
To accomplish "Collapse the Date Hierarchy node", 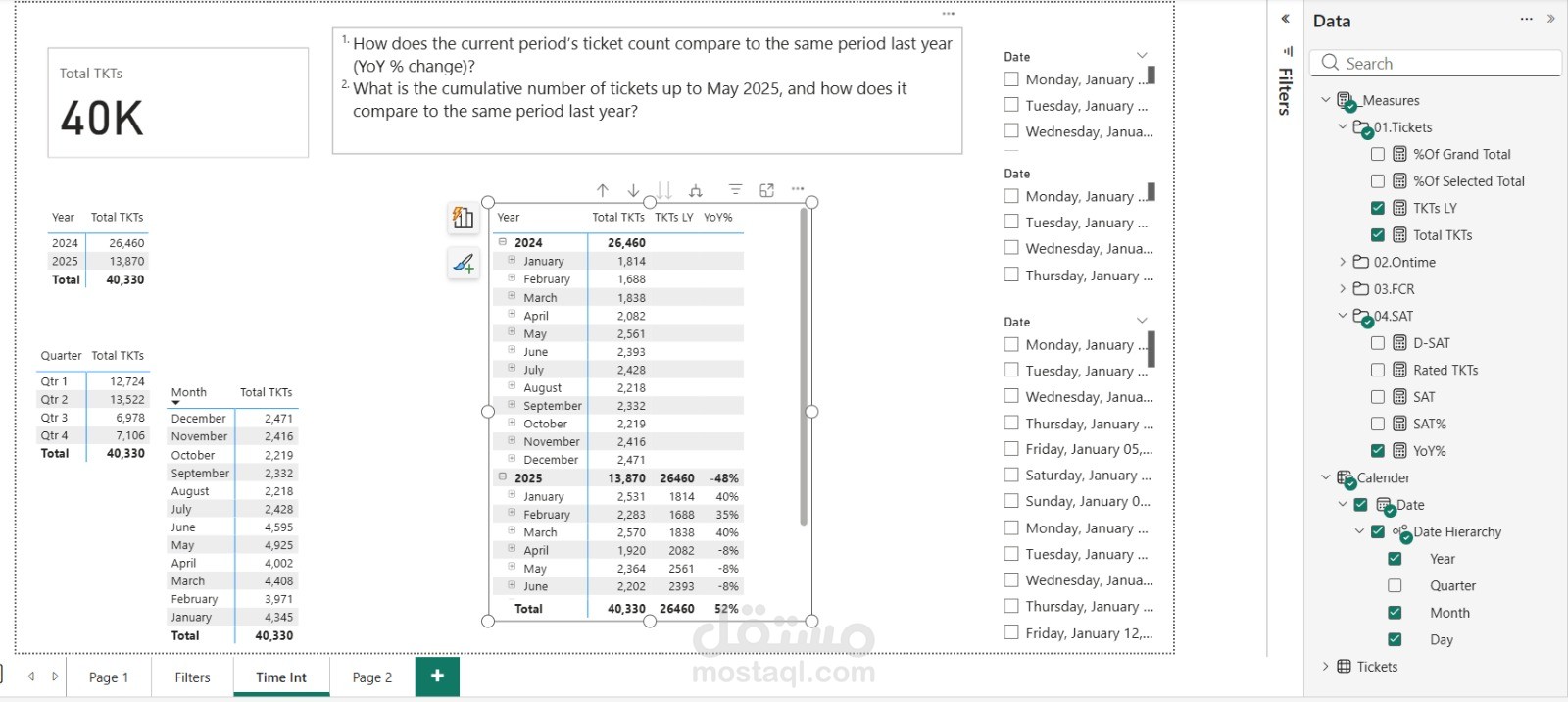I will click(x=1359, y=531).
